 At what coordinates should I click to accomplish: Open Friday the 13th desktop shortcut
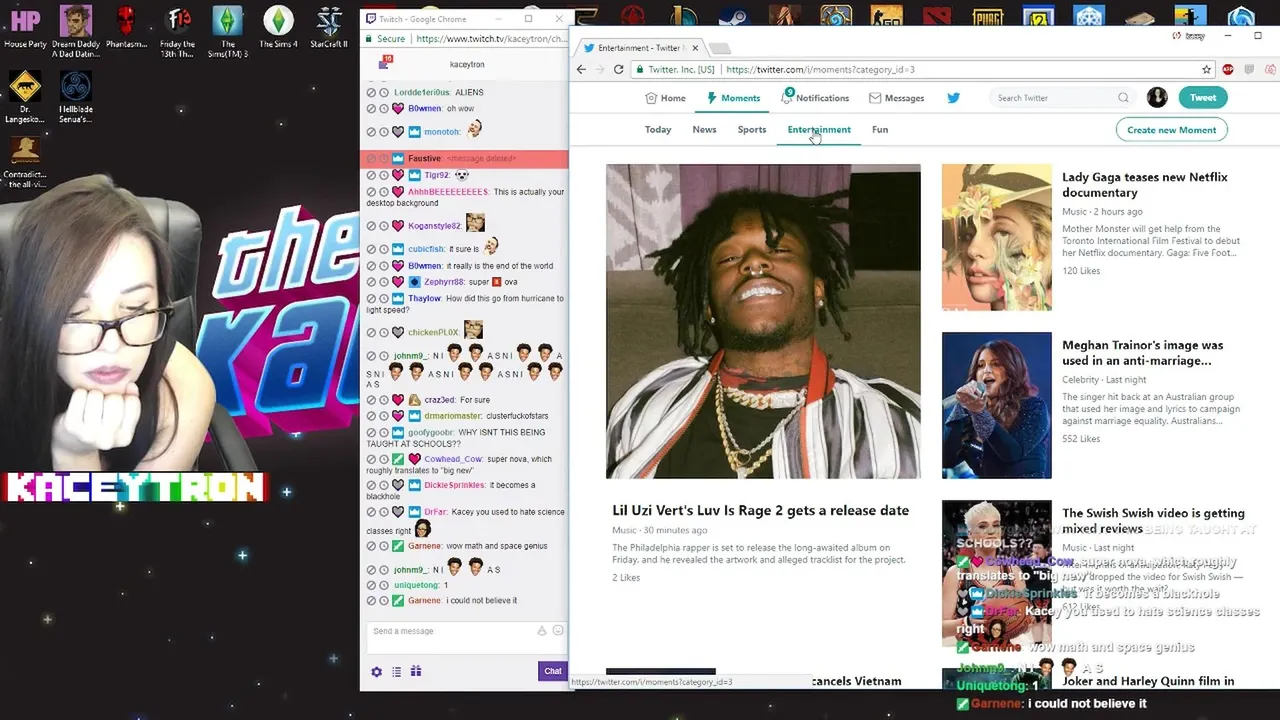tap(178, 32)
